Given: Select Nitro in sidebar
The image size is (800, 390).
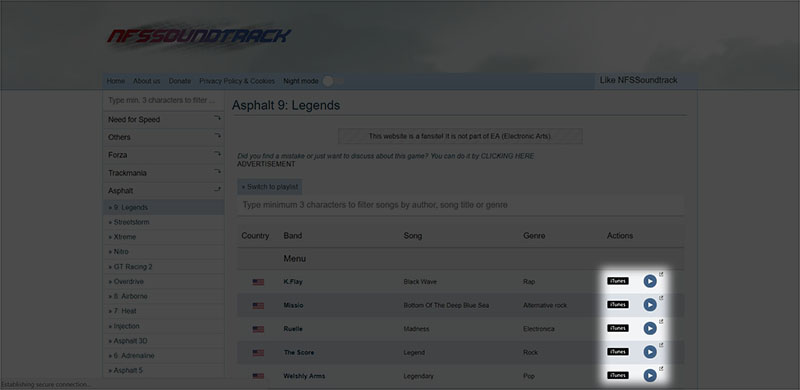Looking at the screenshot, I should [163, 252].
